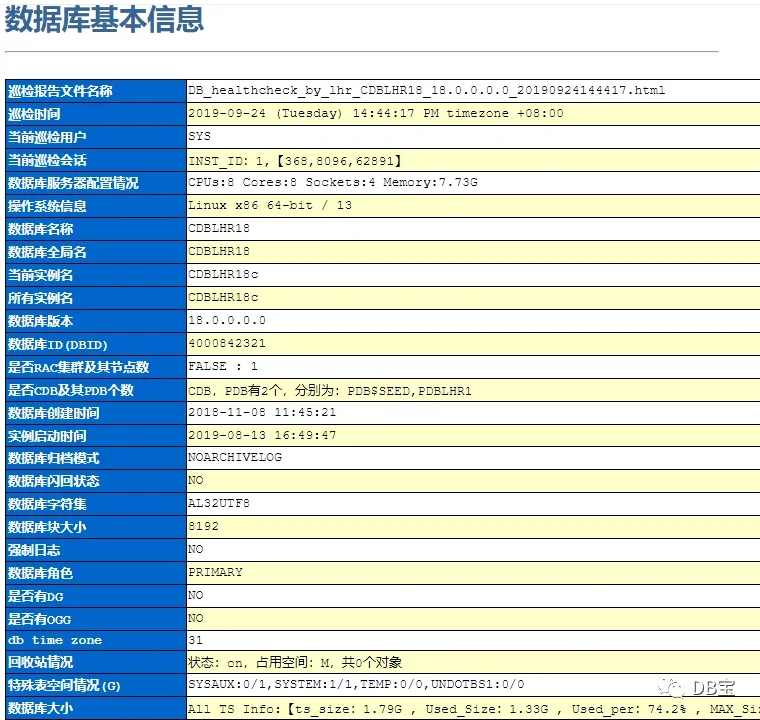Select the 特殊表空间情况(G) label cell

point(96,686)
